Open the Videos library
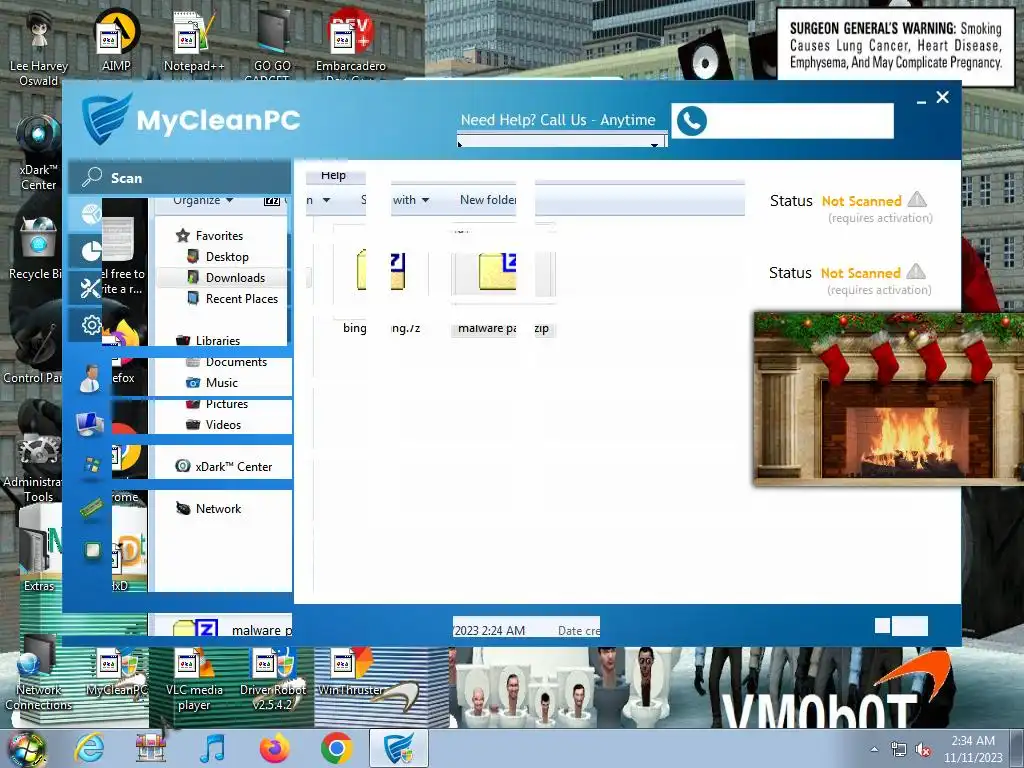 coord(223,424)
